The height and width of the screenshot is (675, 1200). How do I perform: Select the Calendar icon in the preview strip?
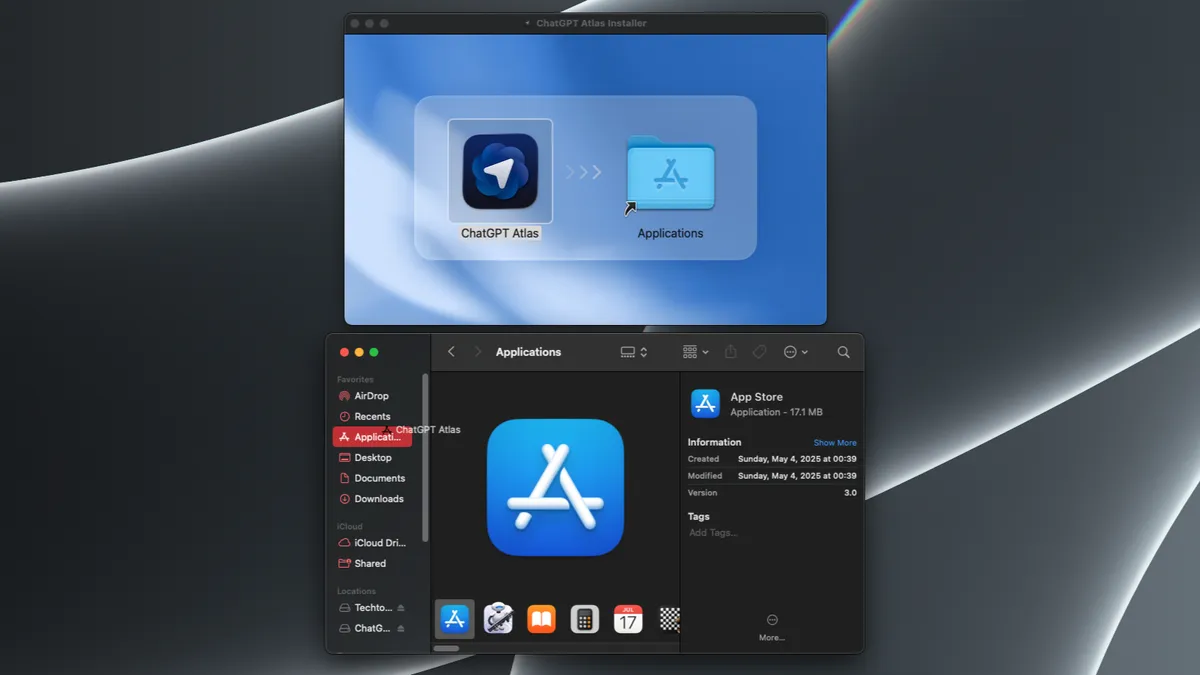(627, 619)
